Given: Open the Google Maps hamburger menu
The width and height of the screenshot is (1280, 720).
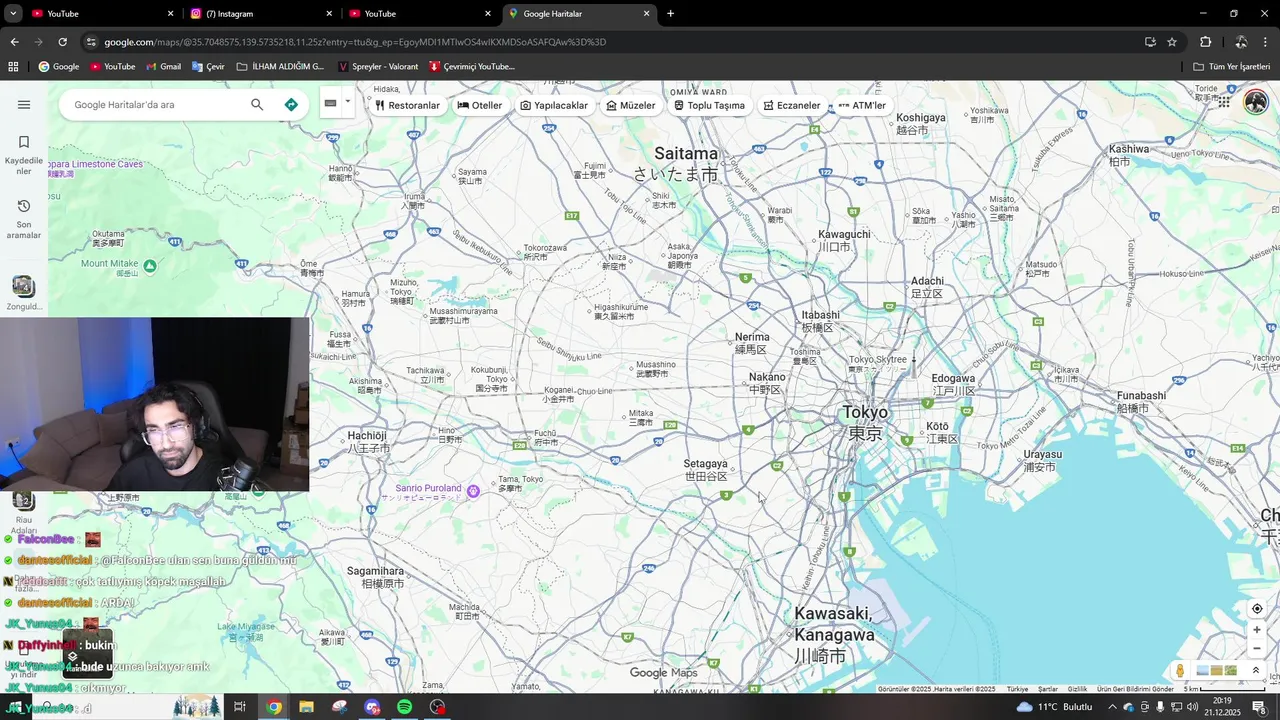Looking at the screenshot, I should (24, 105).
